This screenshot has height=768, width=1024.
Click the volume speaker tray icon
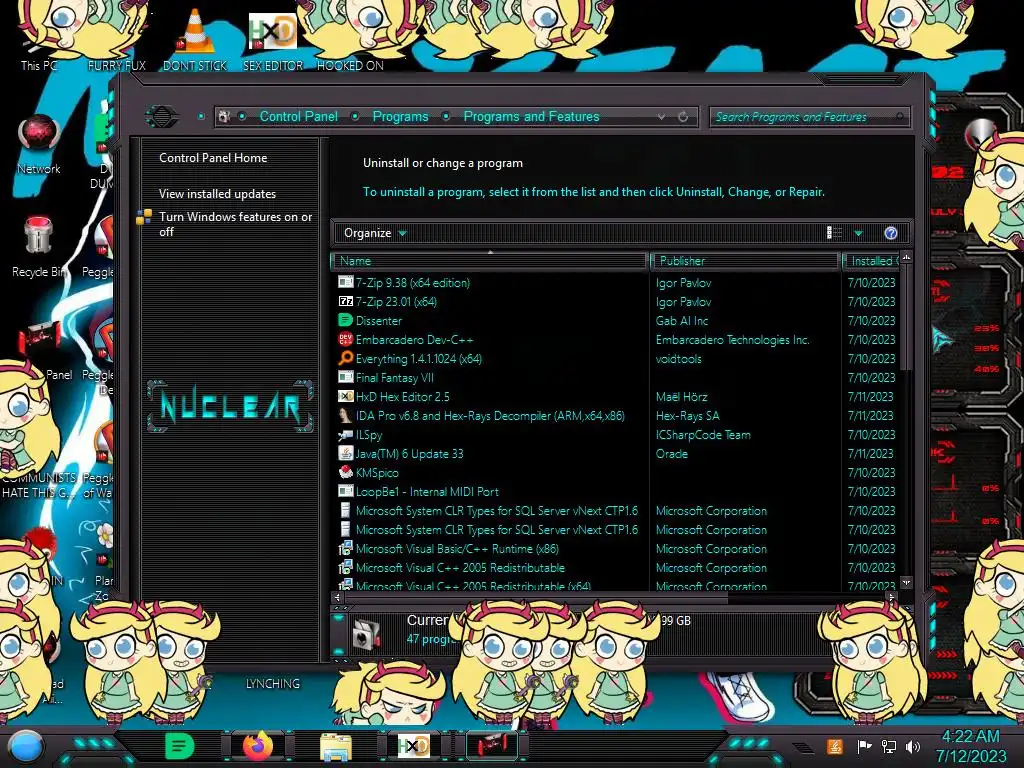tap(913, 746)
